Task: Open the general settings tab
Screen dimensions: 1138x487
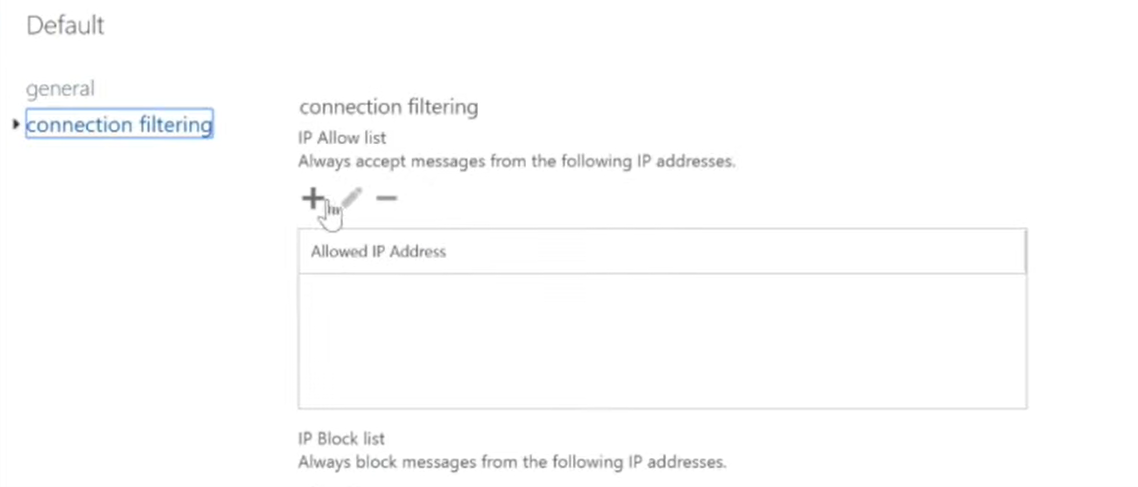Action: point(60,89)
